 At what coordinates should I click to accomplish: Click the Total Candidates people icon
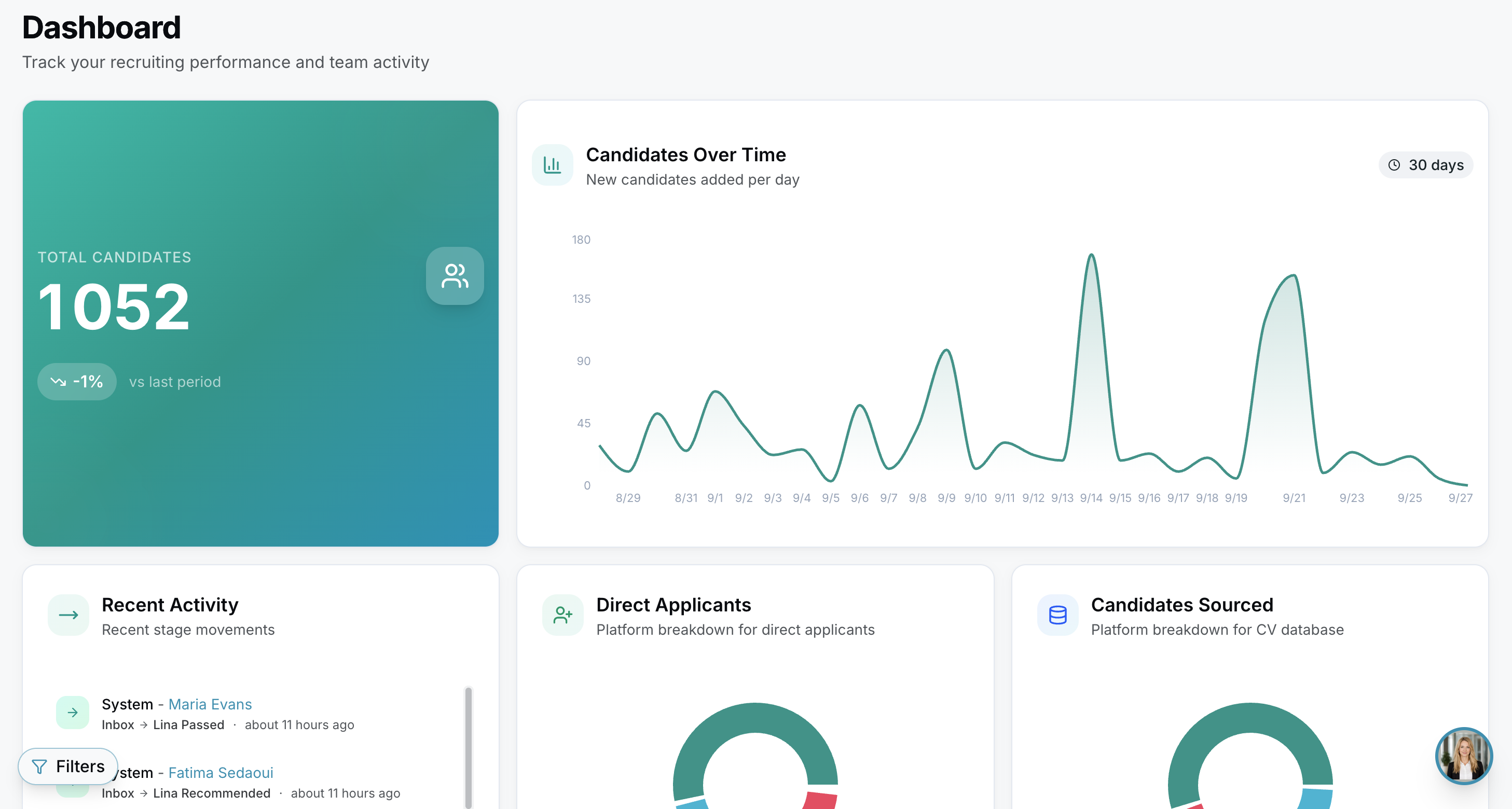coord(455,276)
